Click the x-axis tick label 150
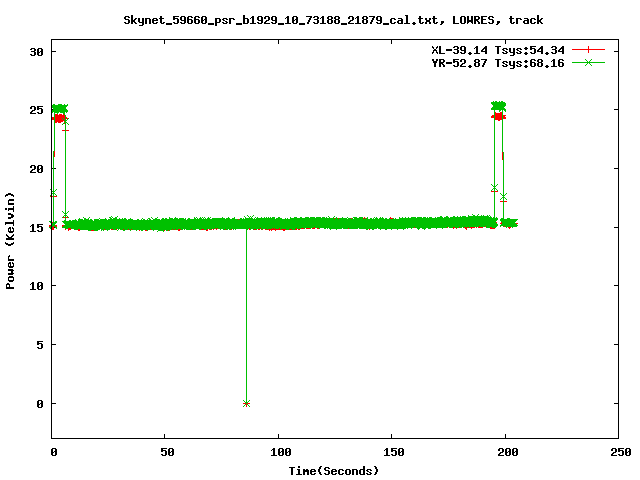 pos(394,452)
